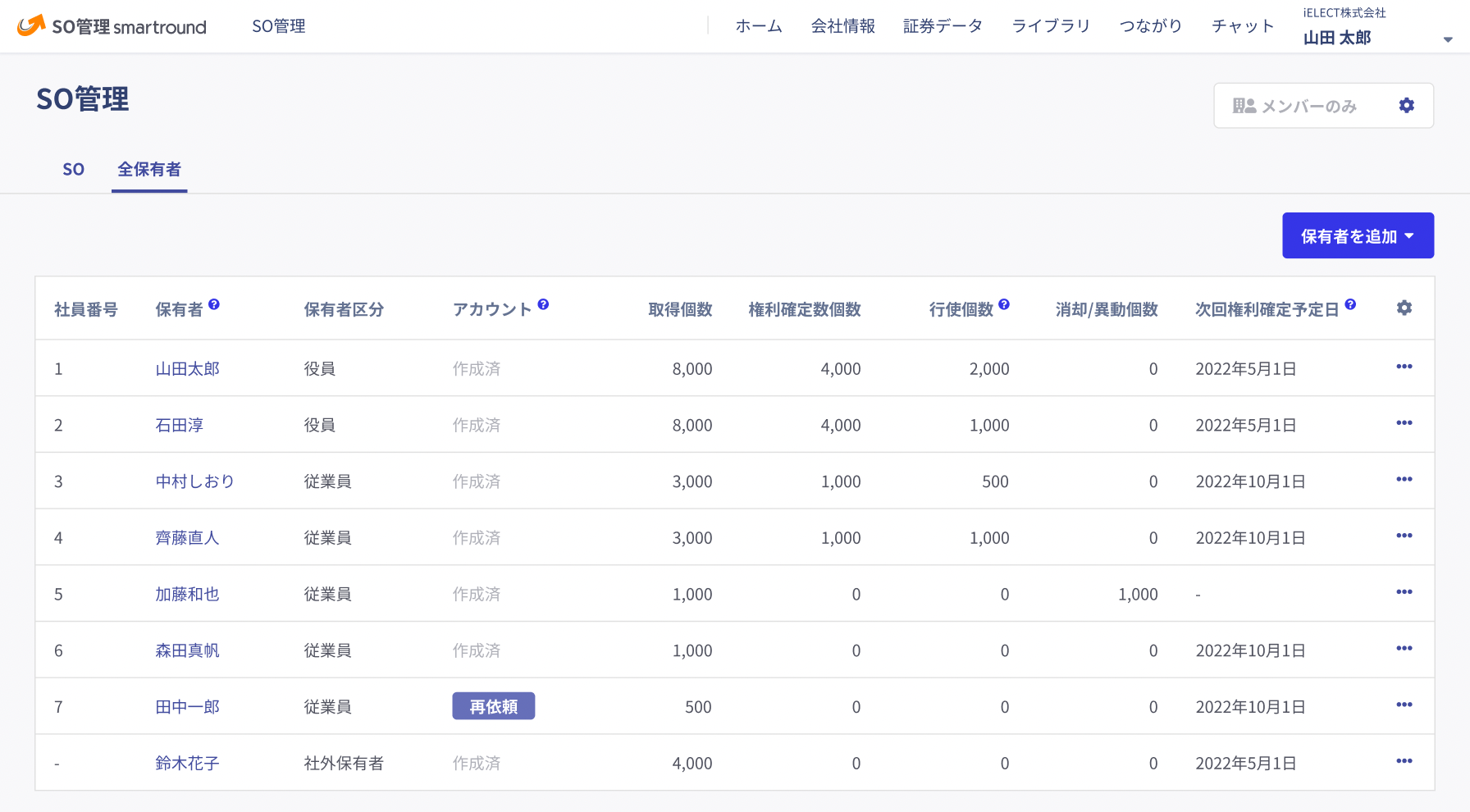Open settings gear next to メンバーのみ
Viewport: 1470px width, 812px height.
coord(1406,106)
